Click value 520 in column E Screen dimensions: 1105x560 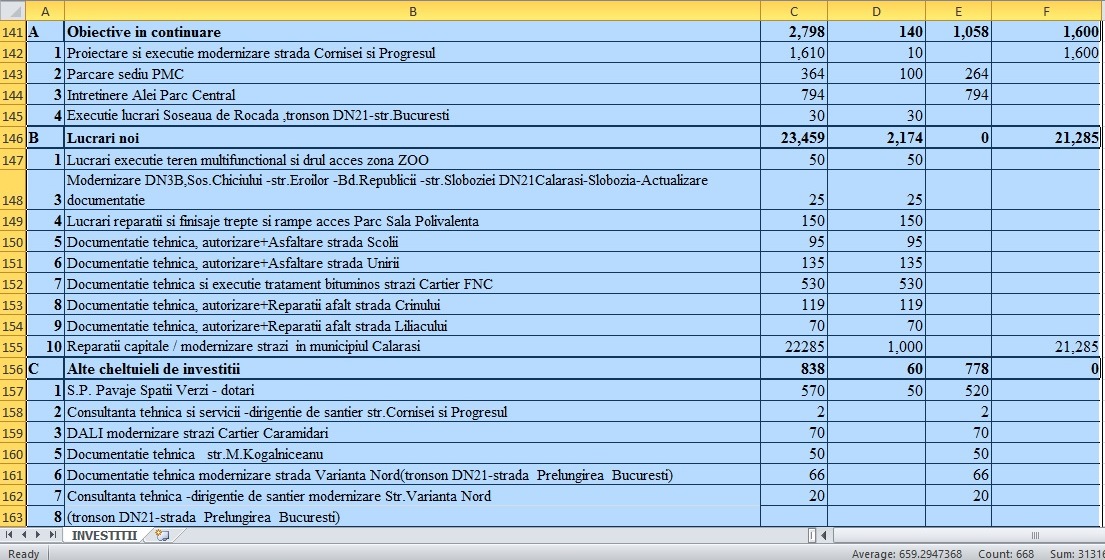(x=958, y=390)
